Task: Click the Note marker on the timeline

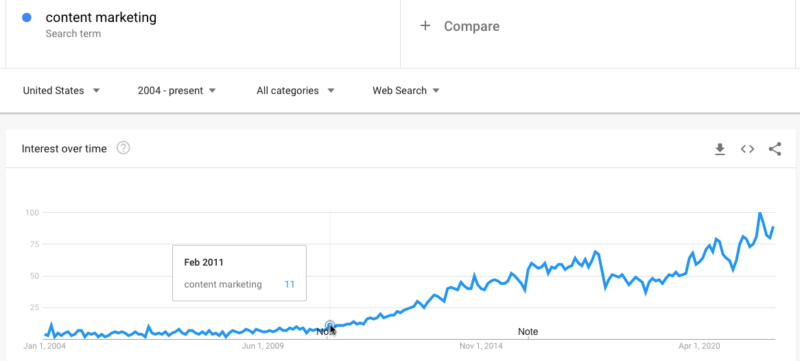Action: 528,331
